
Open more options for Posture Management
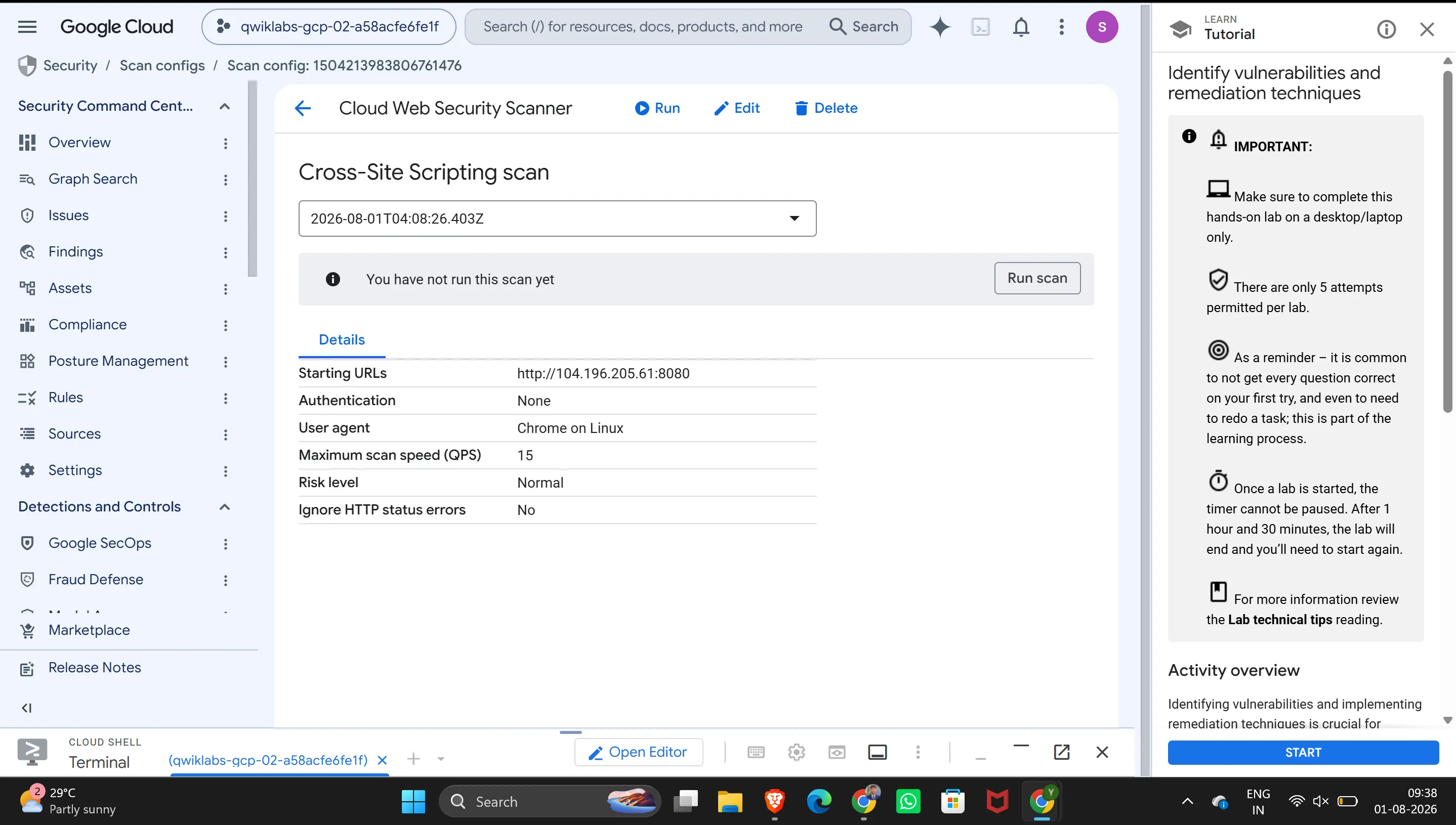click(x=226, y=362)
